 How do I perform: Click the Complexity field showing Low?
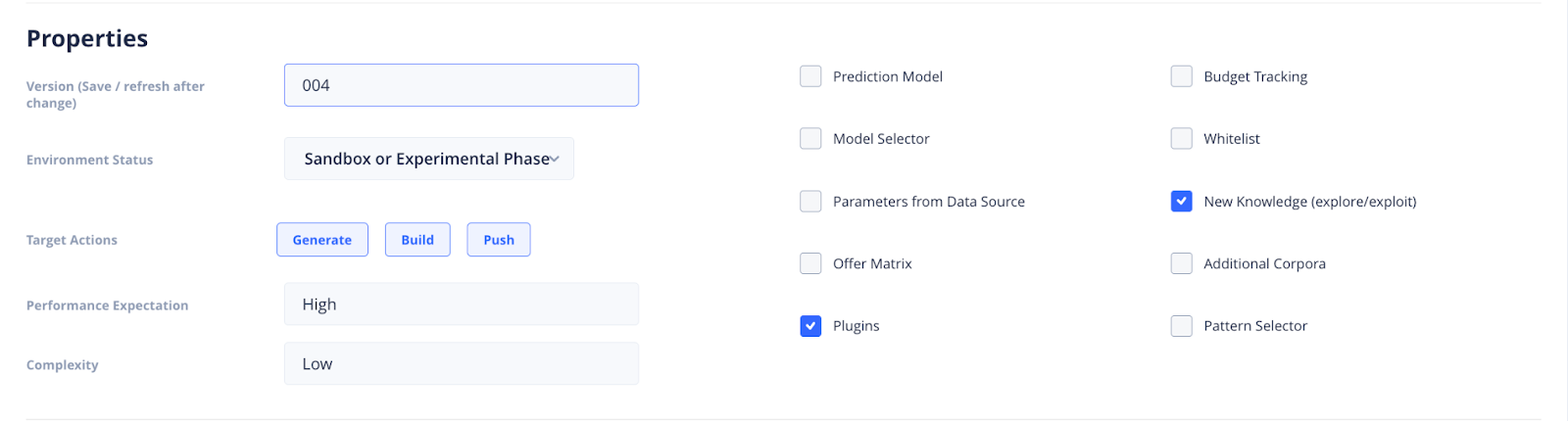pyautogui.click(x=461, y=364)
